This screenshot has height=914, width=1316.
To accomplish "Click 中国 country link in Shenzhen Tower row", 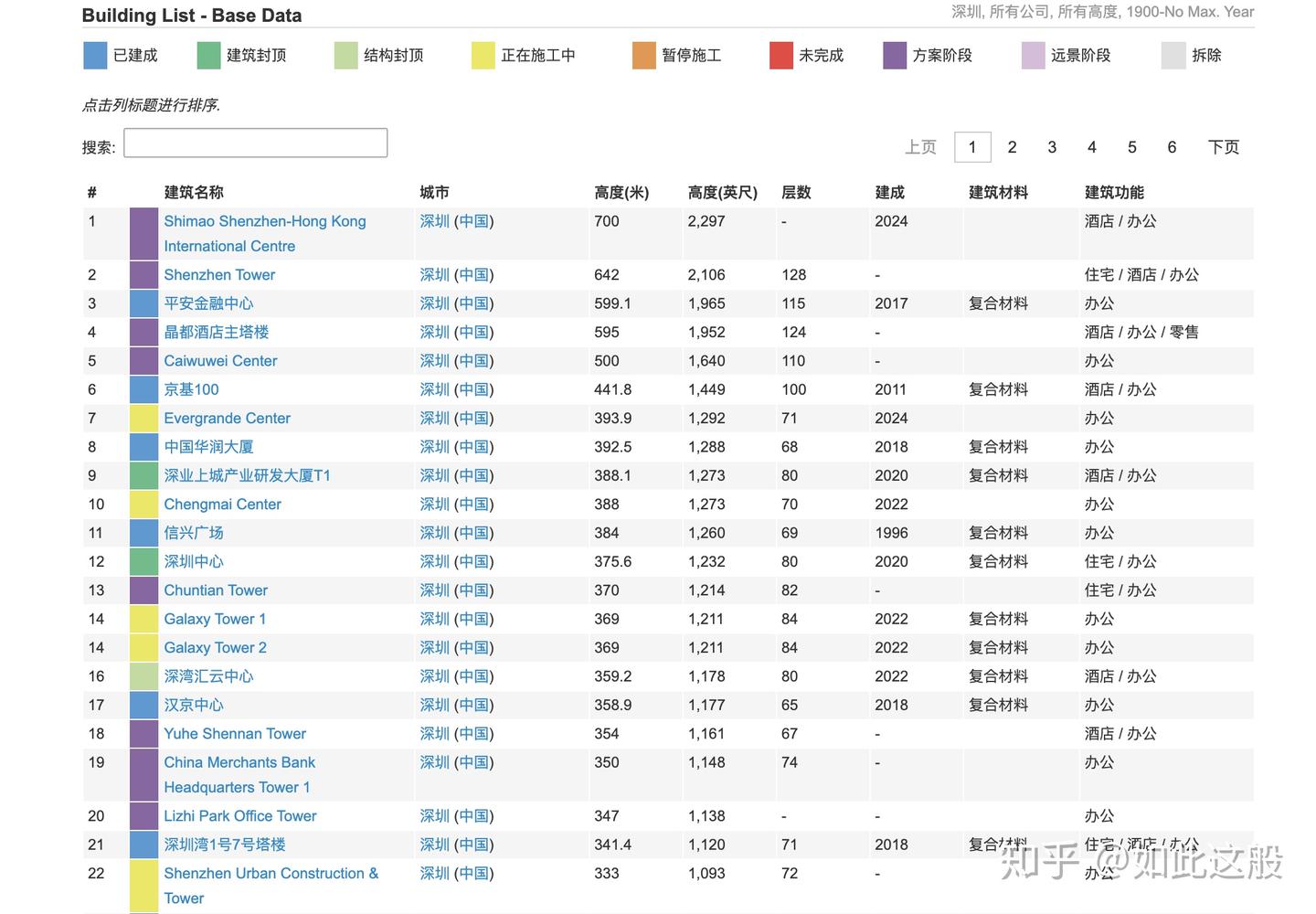I will click(x=473, y=275).
